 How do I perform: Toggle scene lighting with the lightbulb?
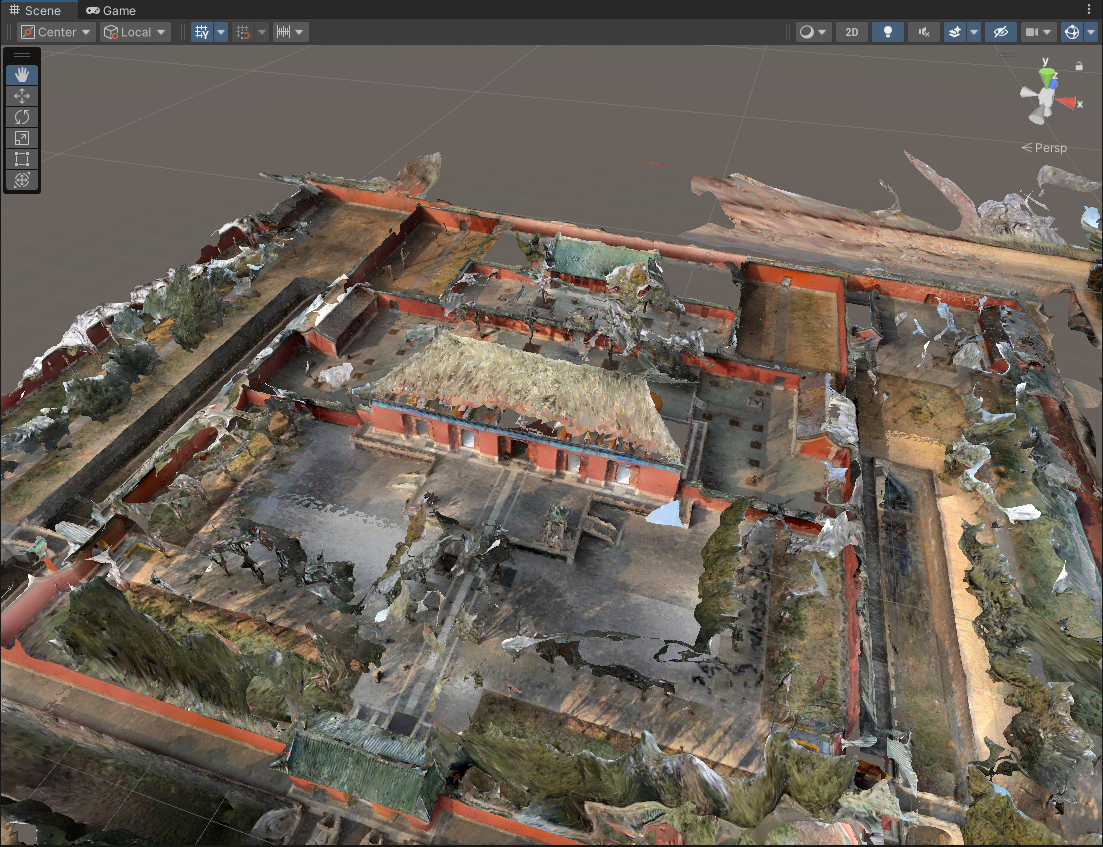[887, 32]
